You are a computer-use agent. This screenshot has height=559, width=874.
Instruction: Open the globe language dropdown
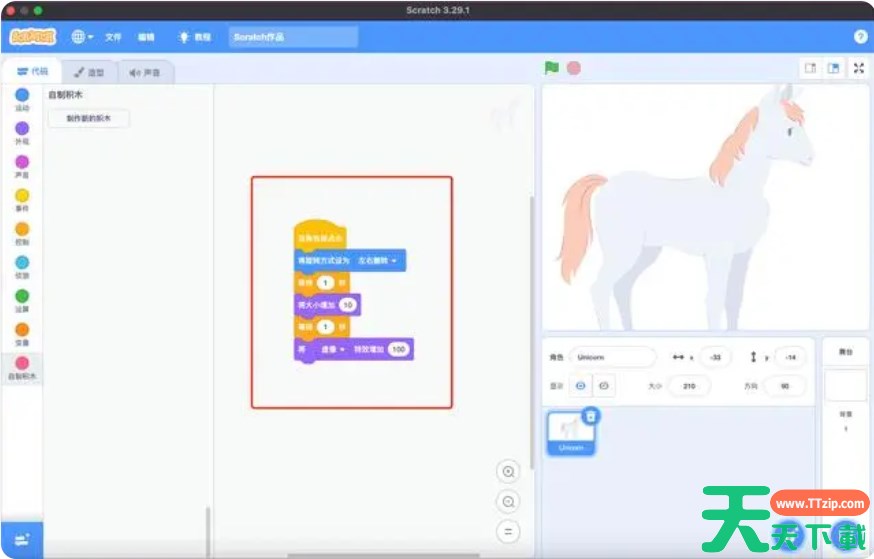coord(82,37)
